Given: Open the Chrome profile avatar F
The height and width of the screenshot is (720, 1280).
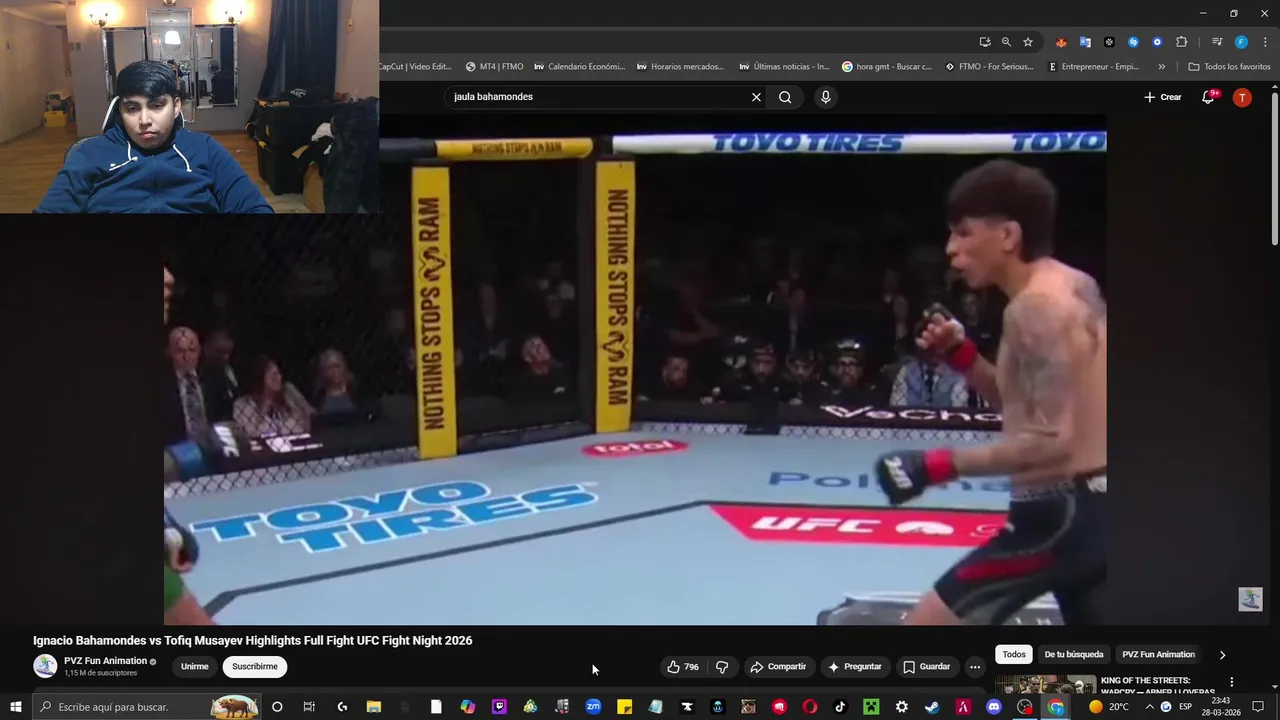Looking at the screenshot, I should tap(1241, 42).
